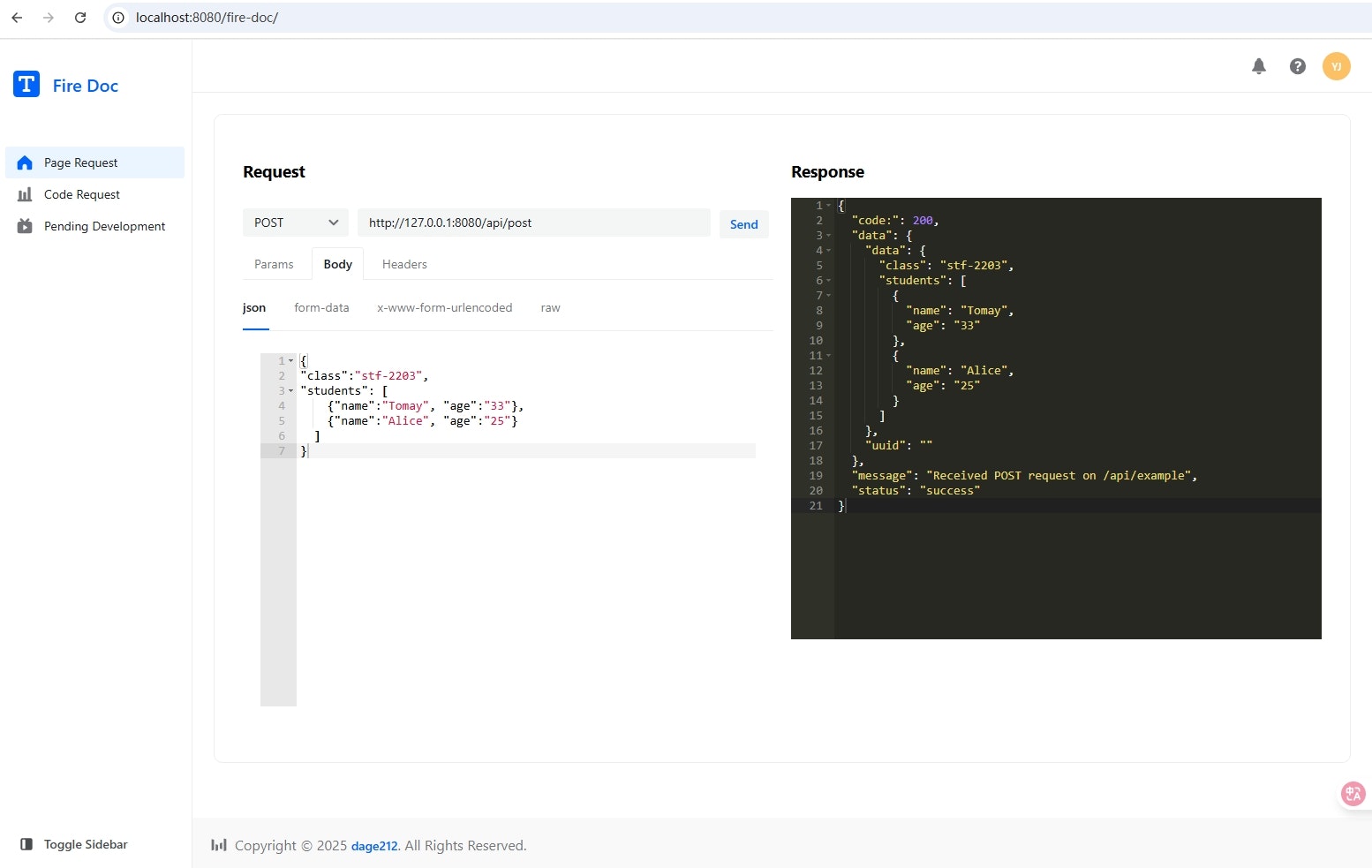Open Pending Development in sidebar
Viewport: 1372px width, 868px height.
95,226
